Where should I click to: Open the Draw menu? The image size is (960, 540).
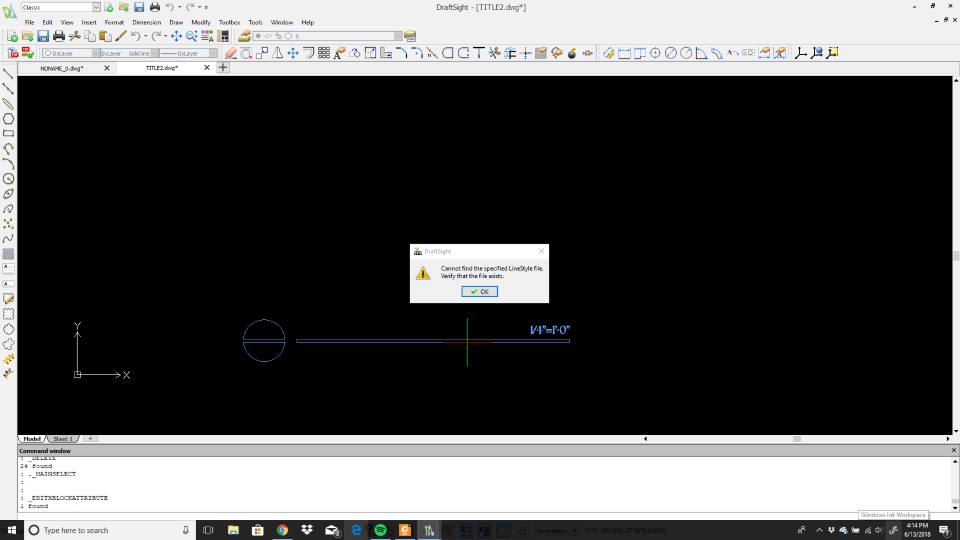click(176, 22)
